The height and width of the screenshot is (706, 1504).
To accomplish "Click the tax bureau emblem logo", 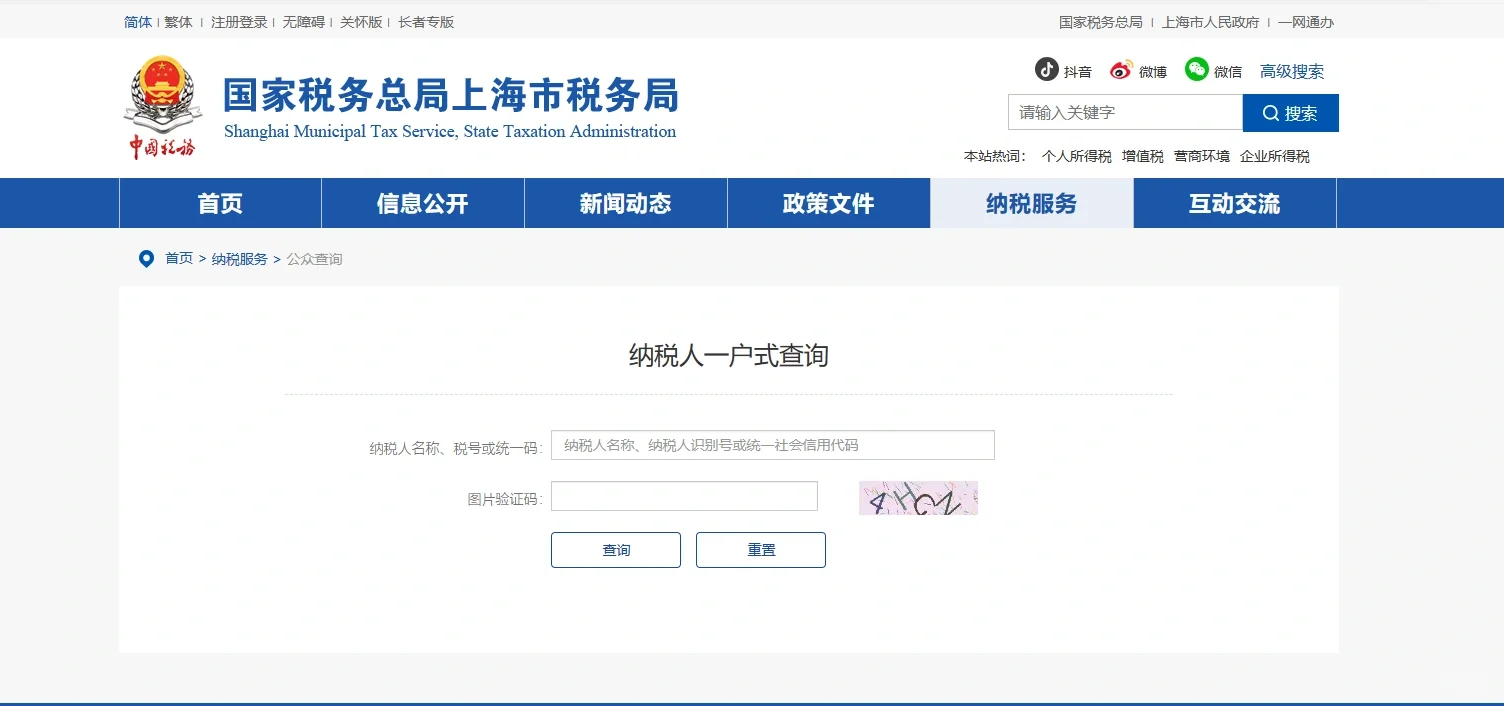I will 161,103.
